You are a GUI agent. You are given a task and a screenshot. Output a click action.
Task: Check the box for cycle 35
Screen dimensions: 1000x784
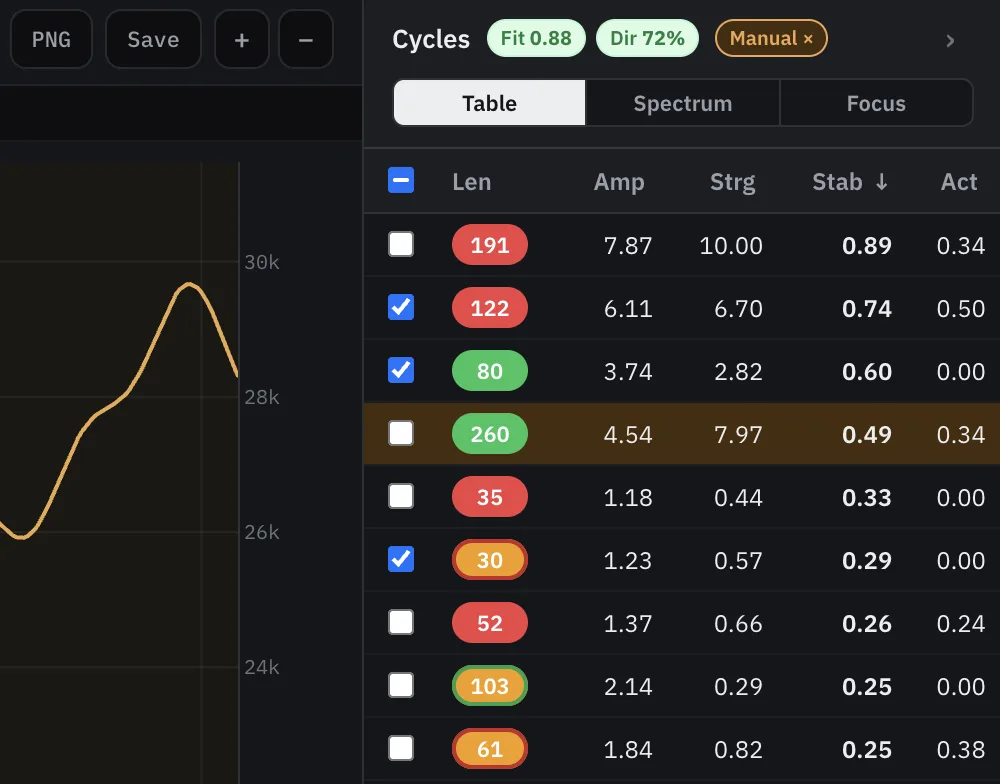pos(401,496)
